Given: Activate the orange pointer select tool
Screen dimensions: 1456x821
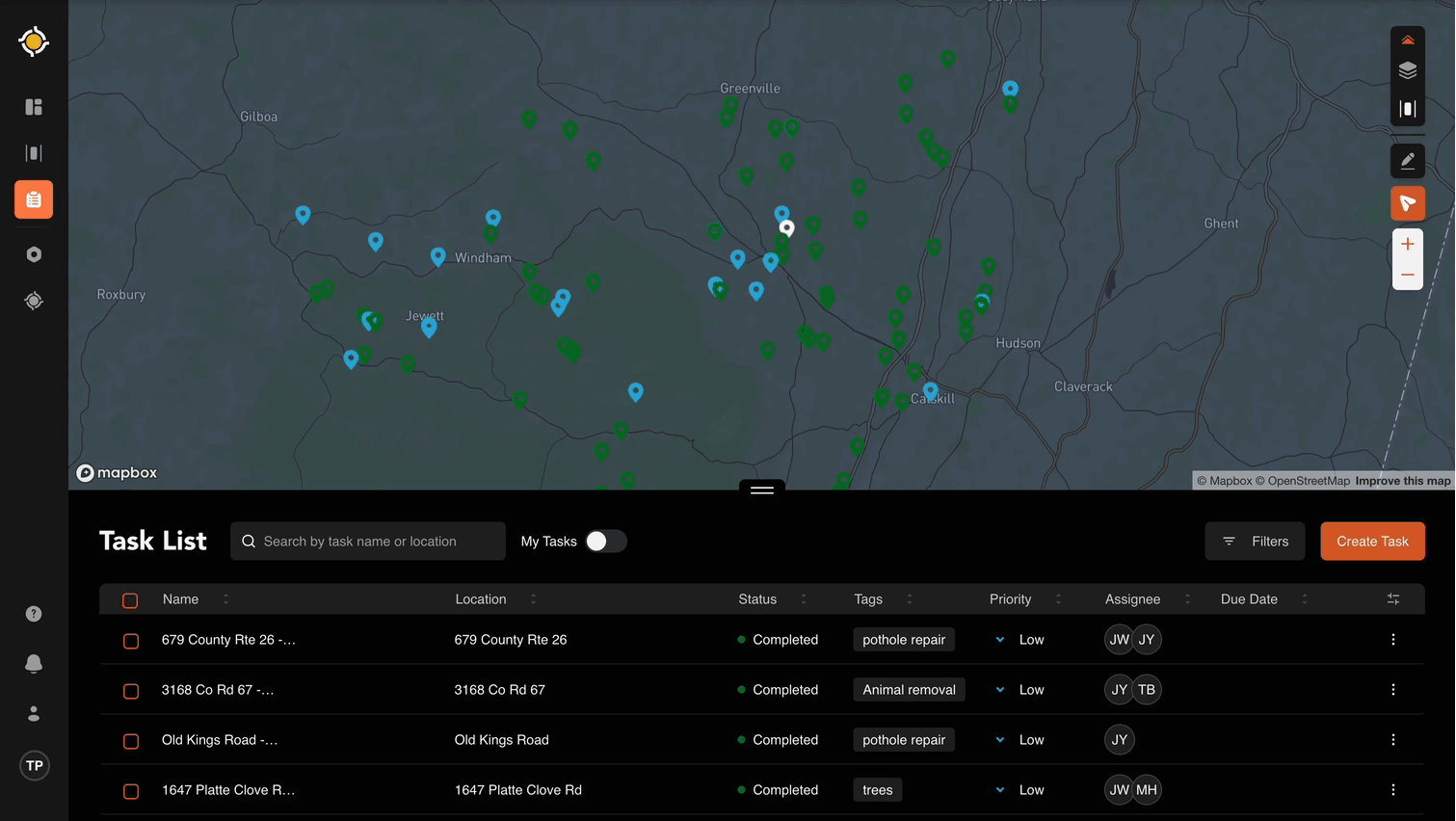Looking at the screenshot, I should pyautogui.click(x=1407, y=203).
